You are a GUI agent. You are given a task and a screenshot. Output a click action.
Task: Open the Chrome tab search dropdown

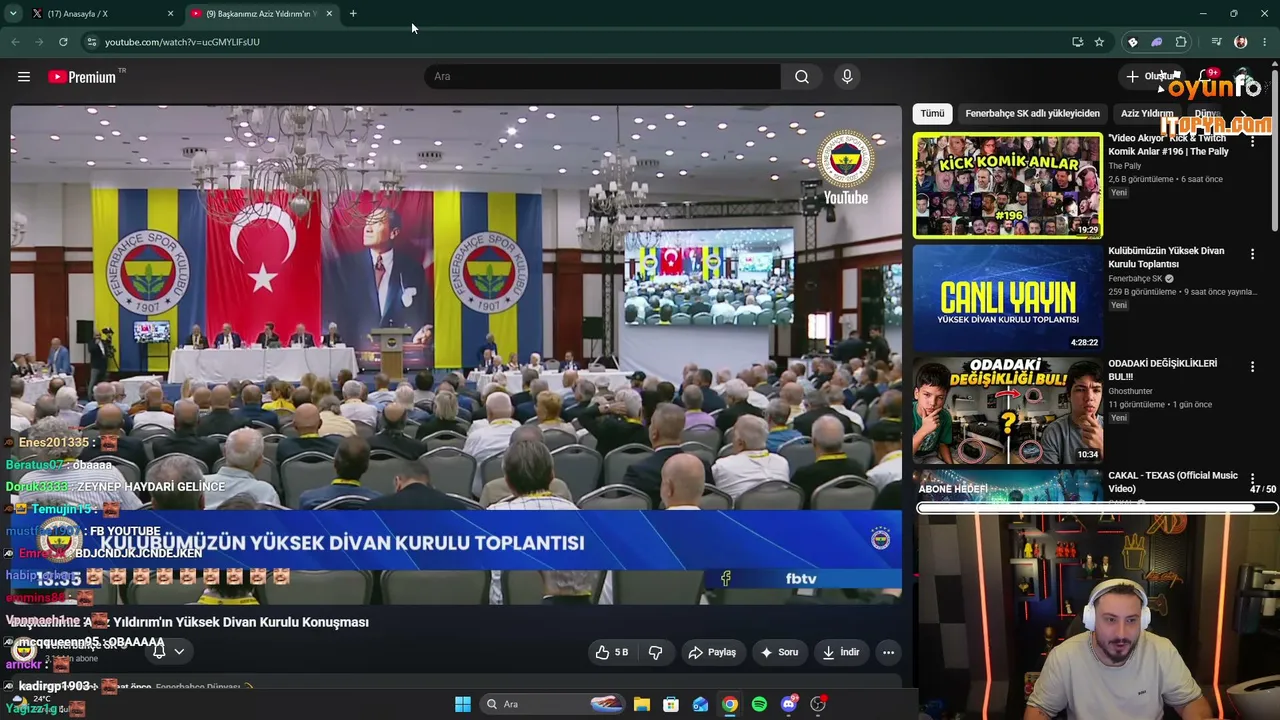tap(14, 14)
